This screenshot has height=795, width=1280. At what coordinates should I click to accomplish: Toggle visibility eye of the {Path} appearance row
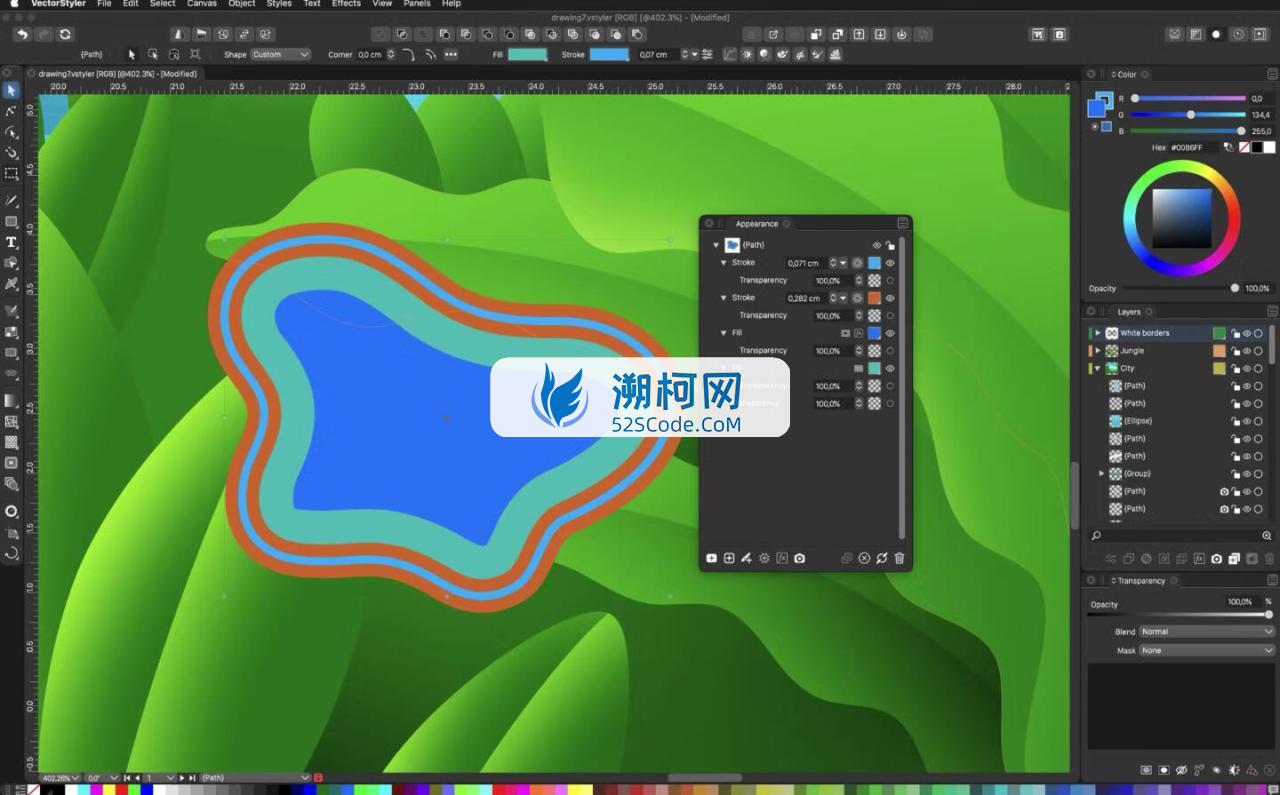tap(877, 245)
